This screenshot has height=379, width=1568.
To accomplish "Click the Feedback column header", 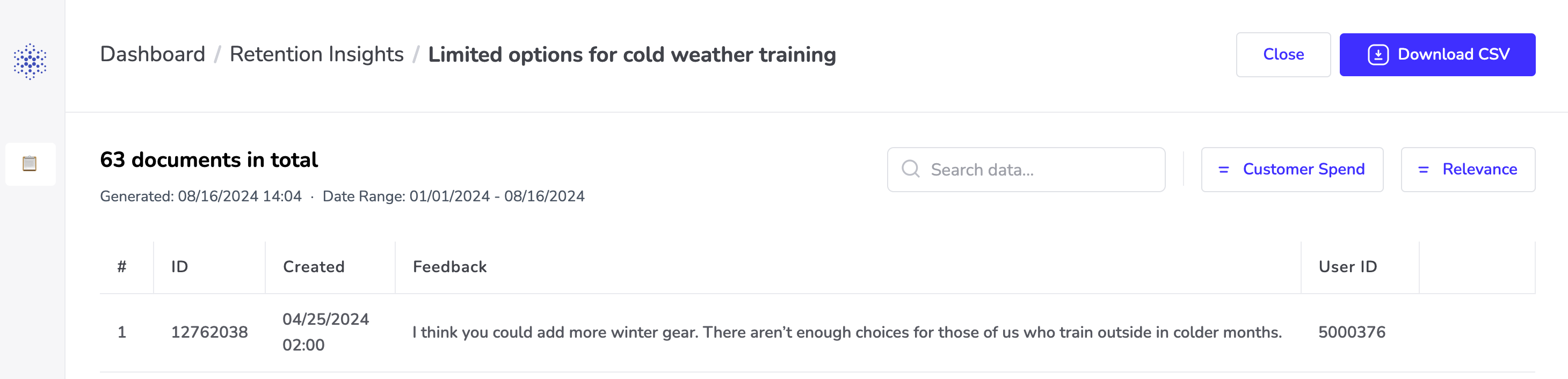I will pos(450,266).
